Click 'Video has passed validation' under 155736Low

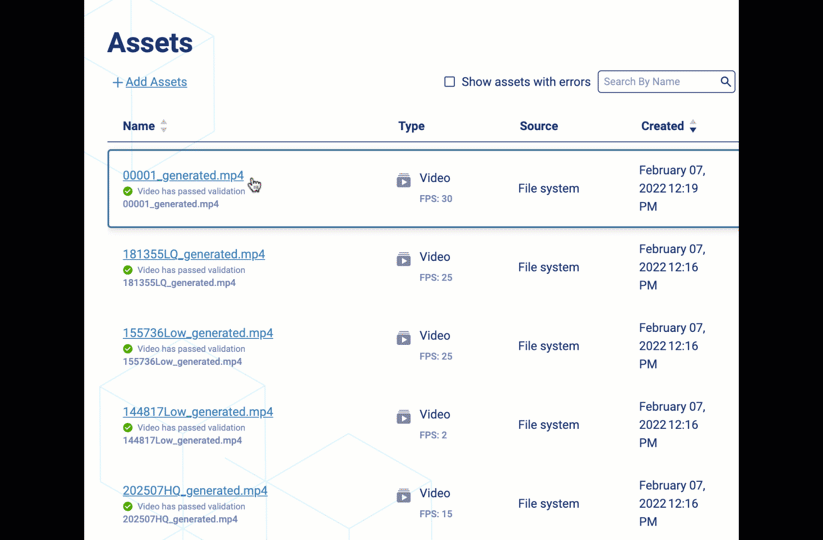(x=191, y=348)
